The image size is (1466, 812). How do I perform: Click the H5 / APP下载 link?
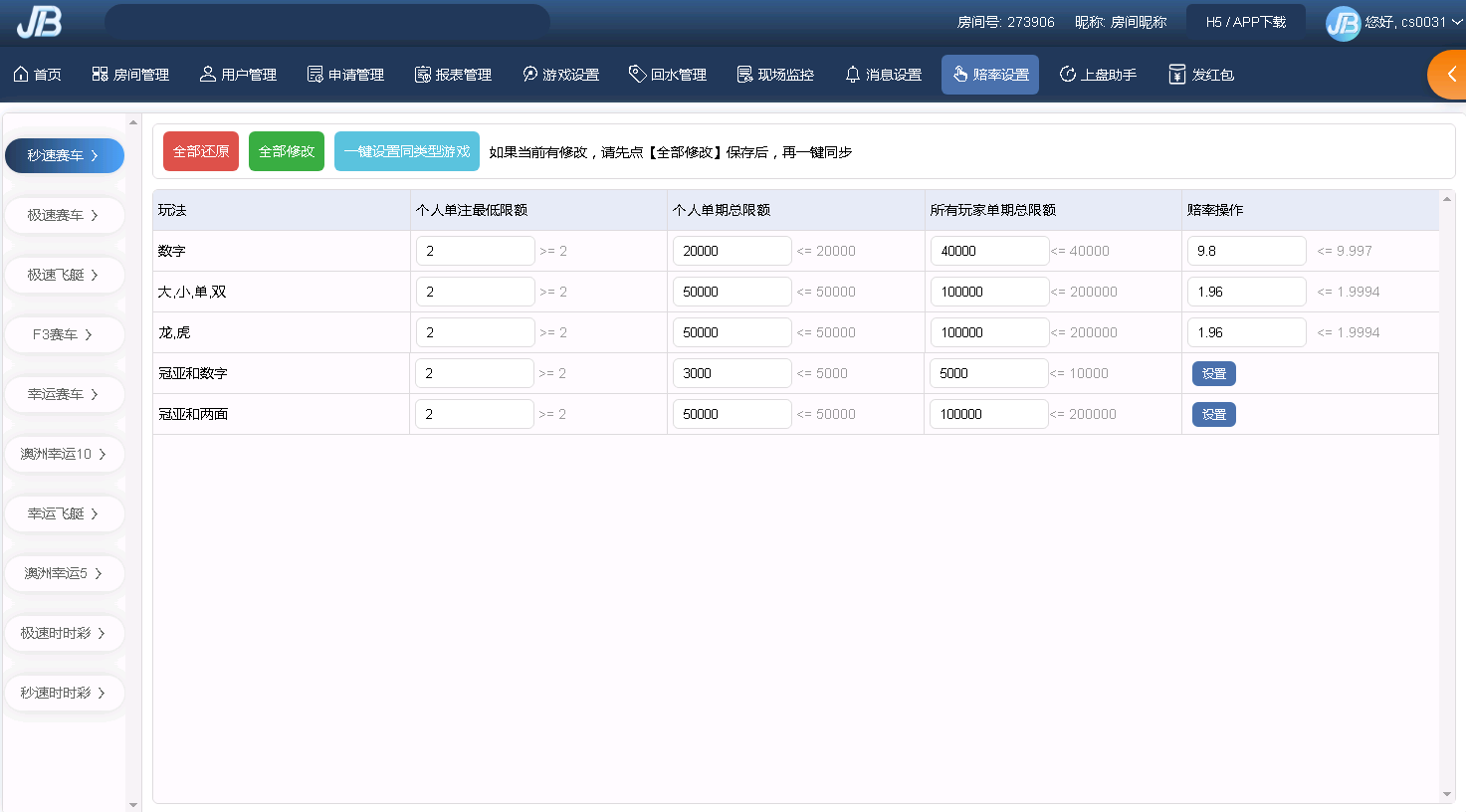[1245, 22]
